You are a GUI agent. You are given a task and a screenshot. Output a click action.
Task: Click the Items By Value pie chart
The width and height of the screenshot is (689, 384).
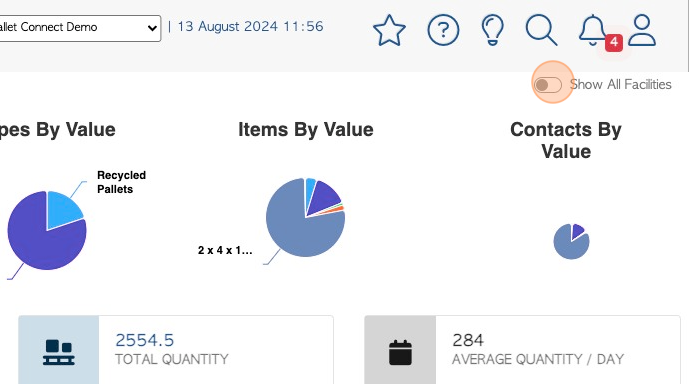[305, 217]
